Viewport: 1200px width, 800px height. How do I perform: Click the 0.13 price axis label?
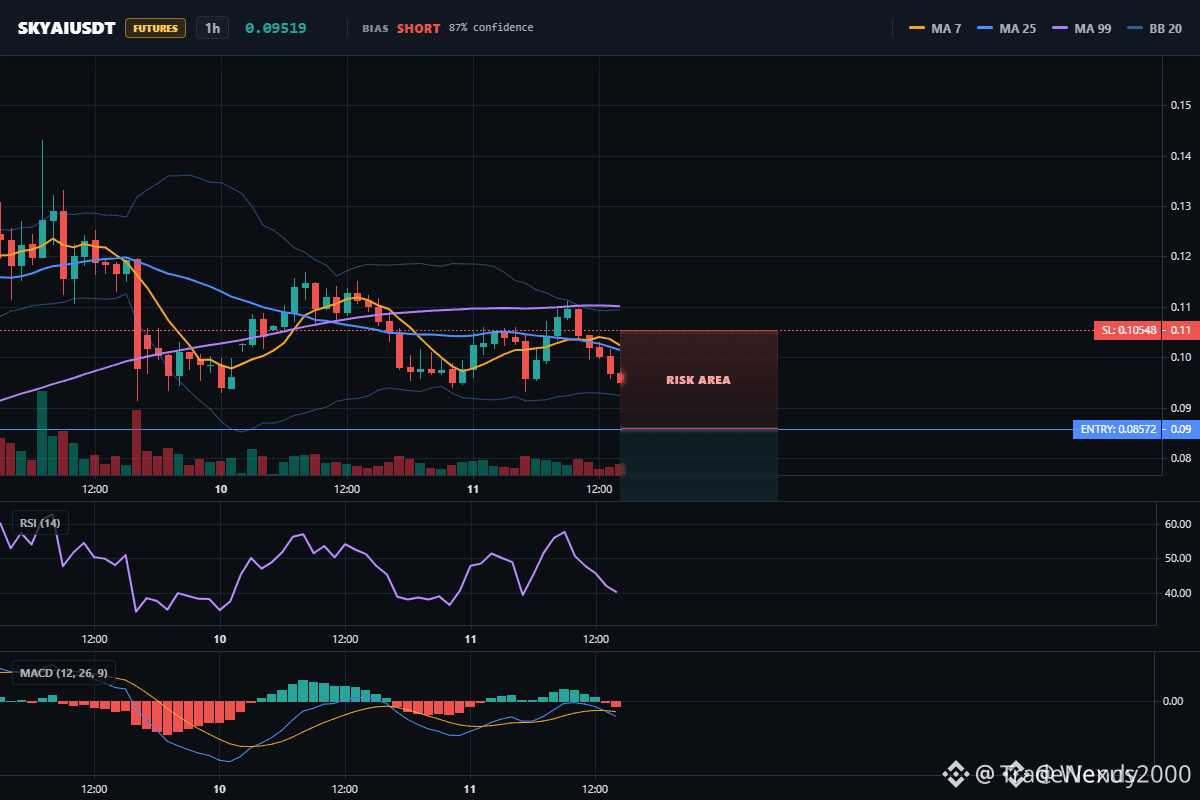tap(1180, 206)
